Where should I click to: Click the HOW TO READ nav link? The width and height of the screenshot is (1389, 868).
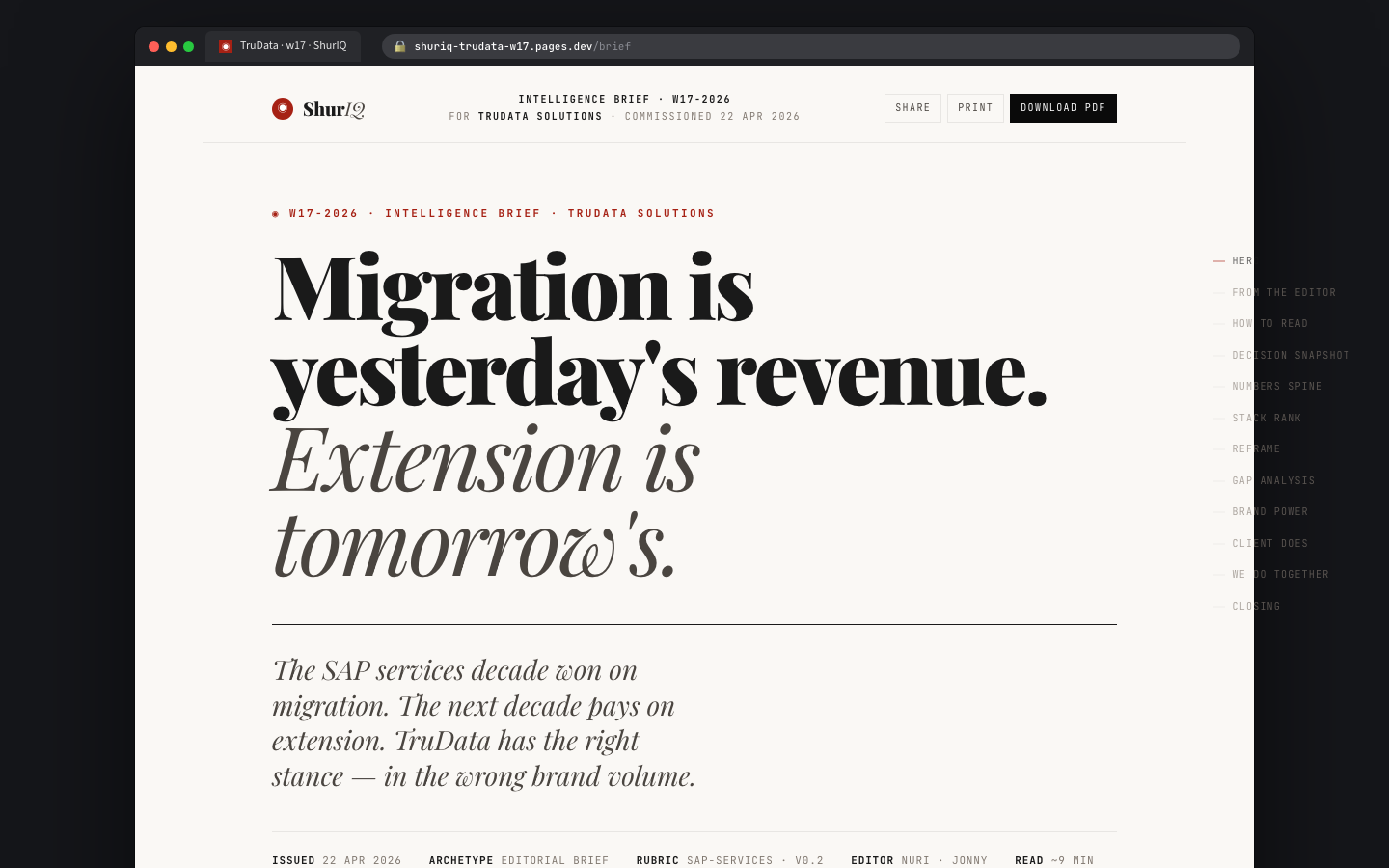coord(1269,323)
